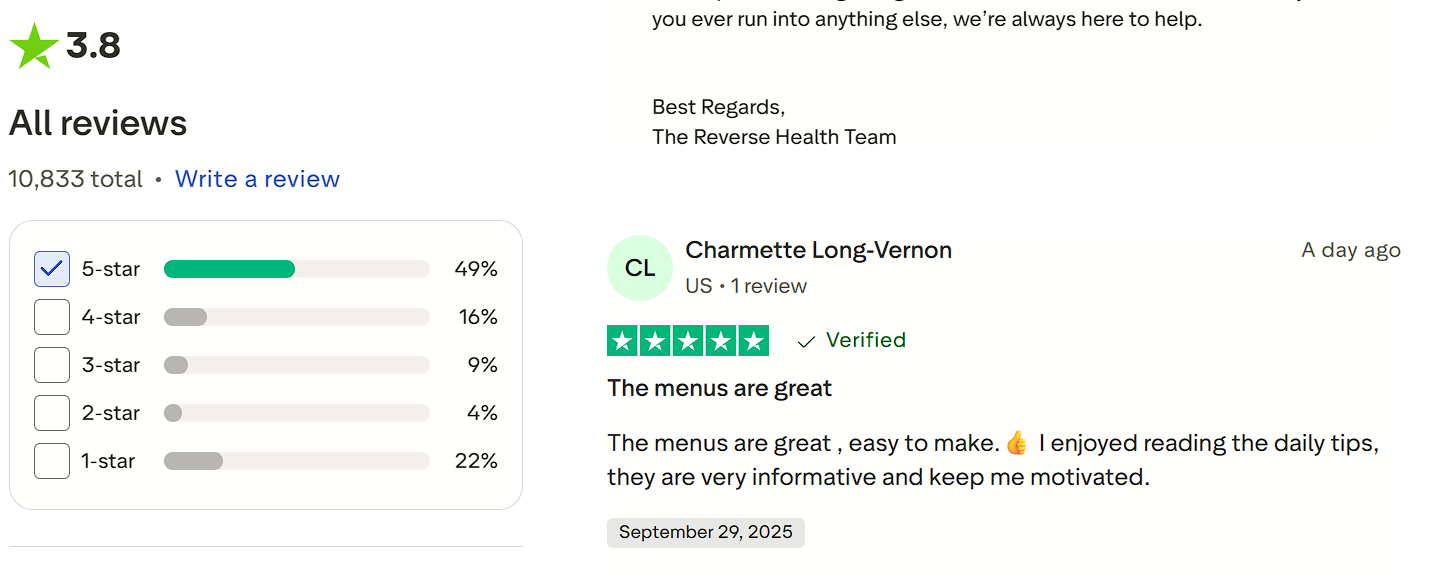Click the September 29, 2025 date tag
Viewport: 1435px width, 577px height.
705,532
